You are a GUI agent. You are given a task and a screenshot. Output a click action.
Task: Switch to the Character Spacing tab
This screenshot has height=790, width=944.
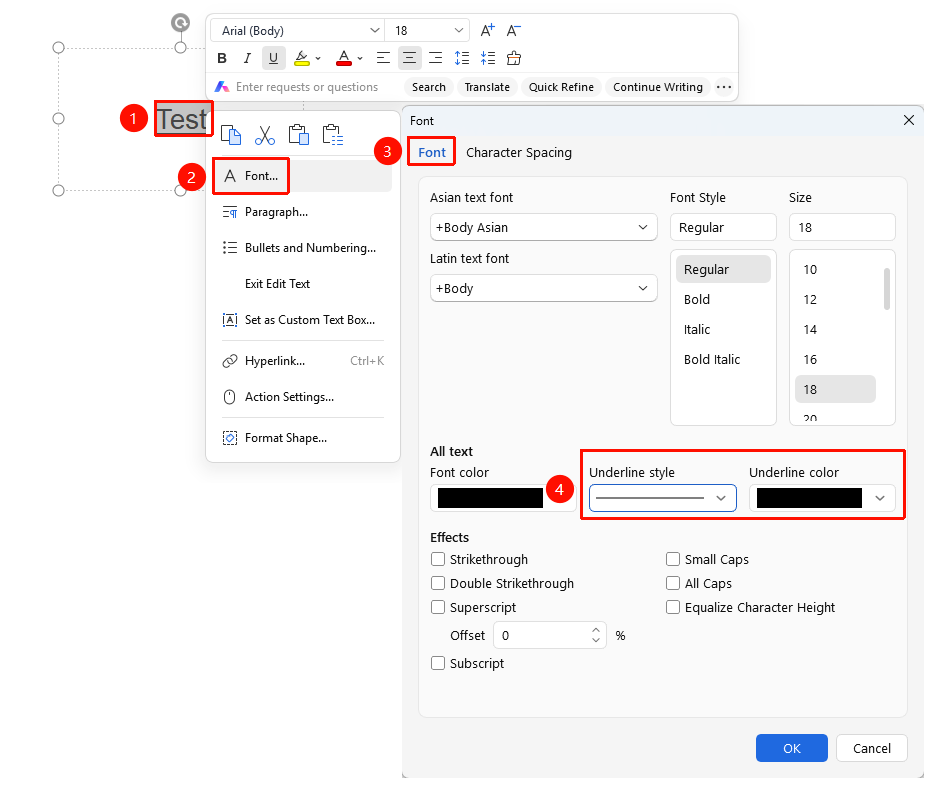tap(519, 152)
